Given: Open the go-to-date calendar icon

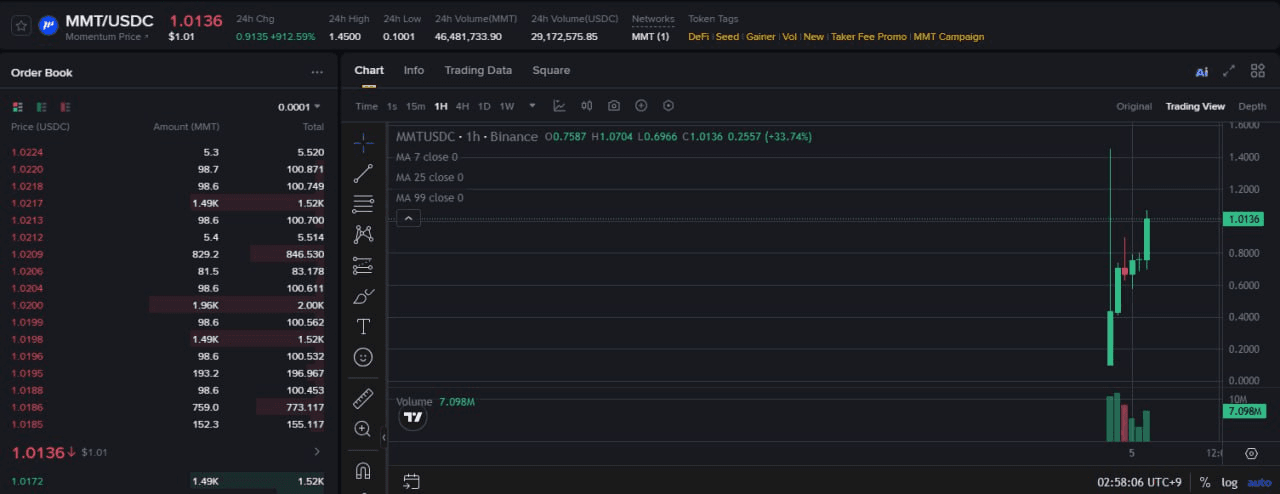Looking at the screenshot, I should [x=411, y=482].
